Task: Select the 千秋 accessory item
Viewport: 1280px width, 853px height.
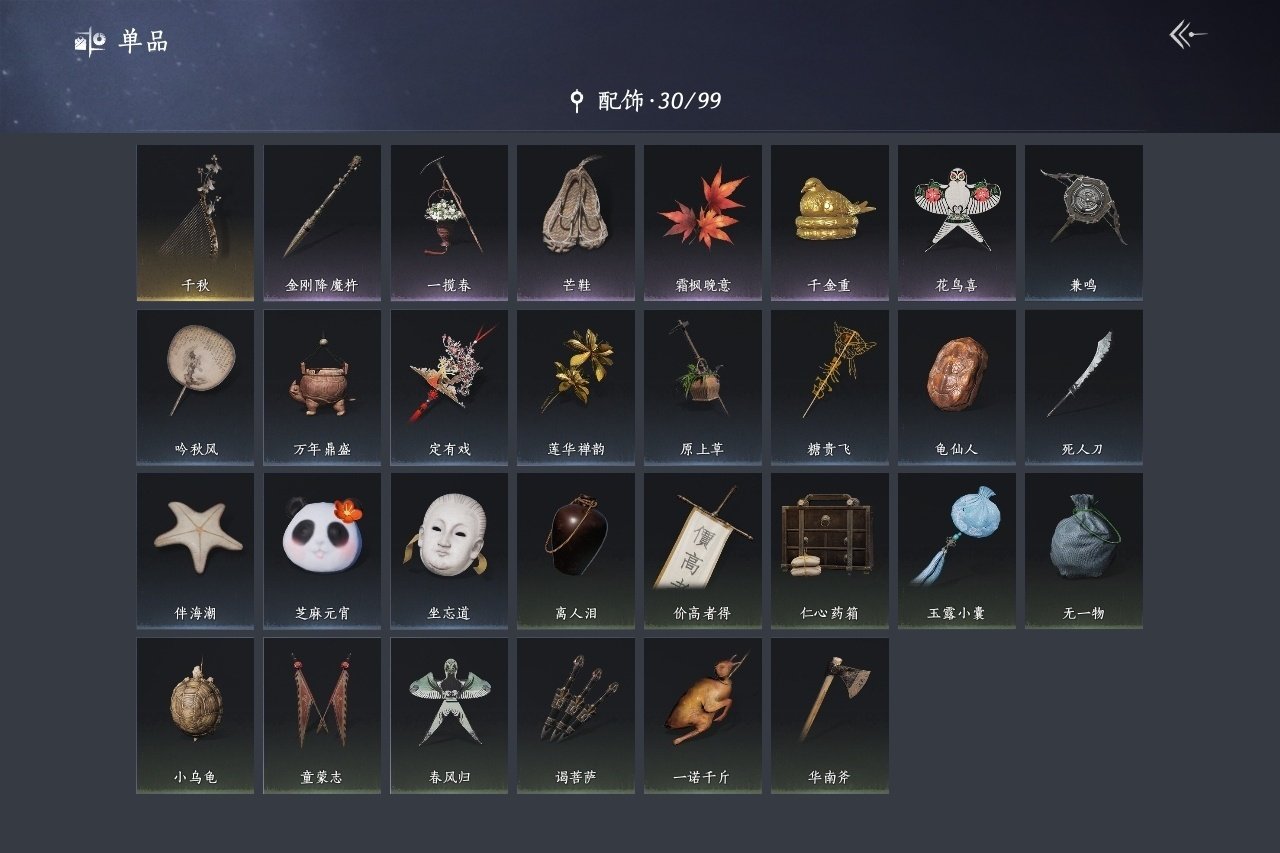Action: pyautogui.click(x=195, y=223)
